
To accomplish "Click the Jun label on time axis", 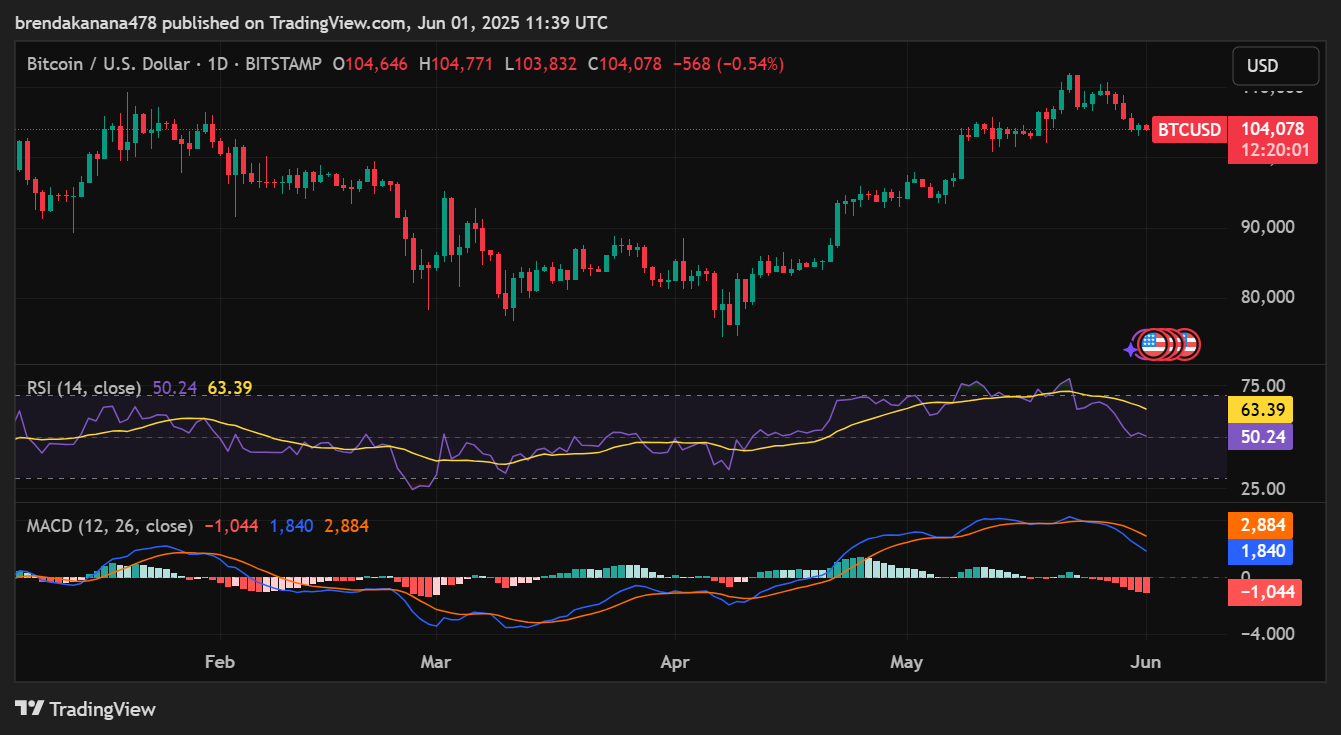I will point(1146,662).
